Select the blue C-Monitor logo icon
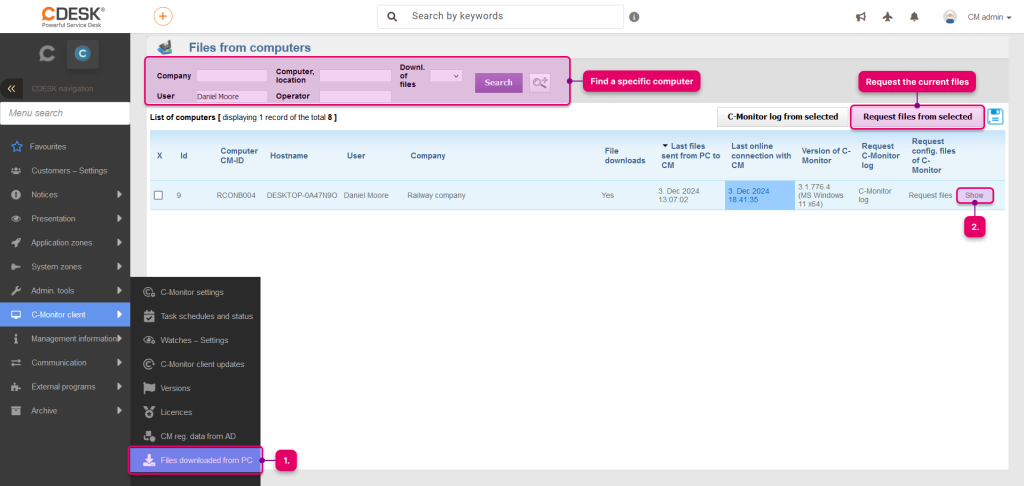1024x486 pixels. (x=82, y=54)
